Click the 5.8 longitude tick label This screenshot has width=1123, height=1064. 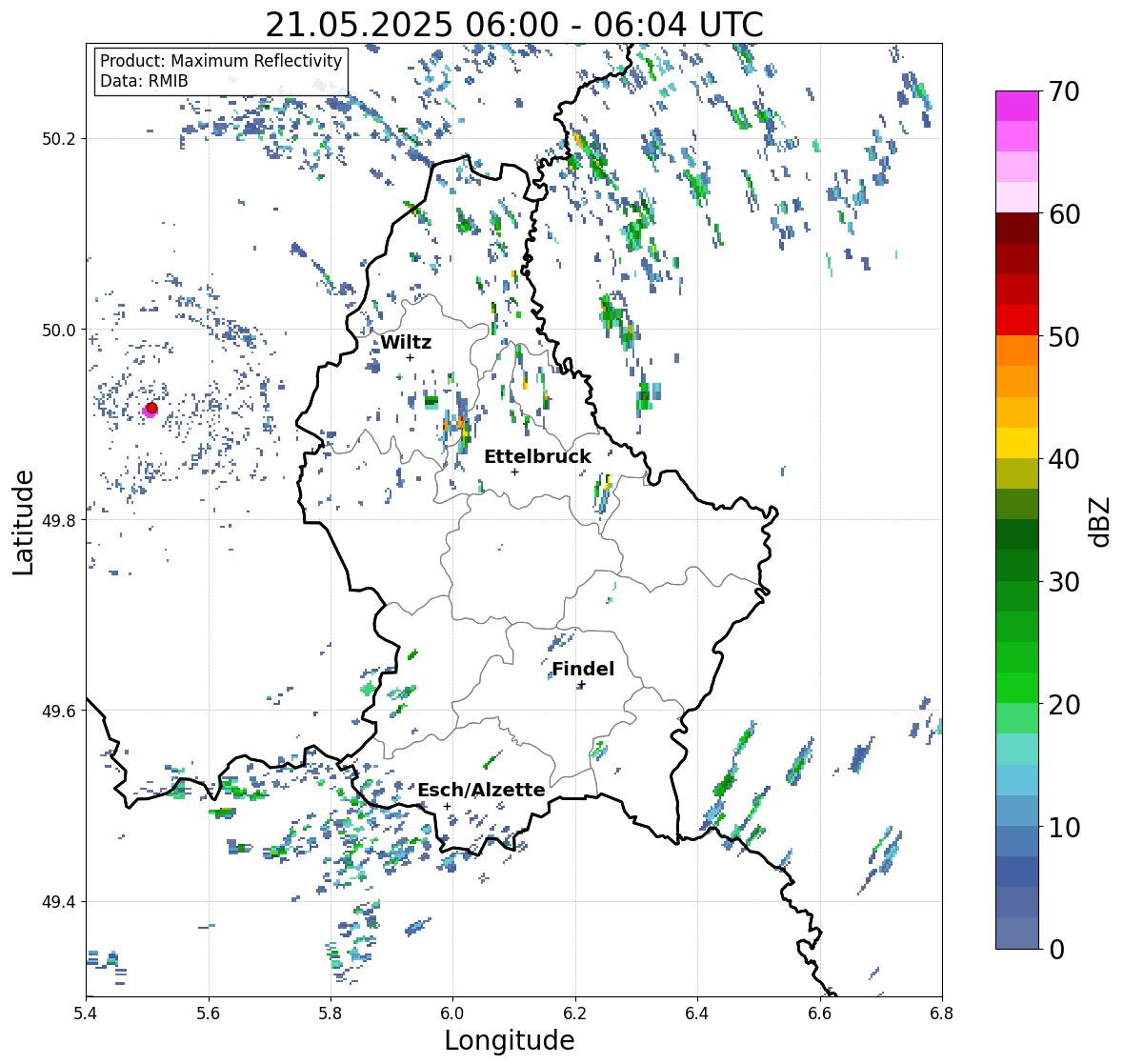coord(331,1013)
